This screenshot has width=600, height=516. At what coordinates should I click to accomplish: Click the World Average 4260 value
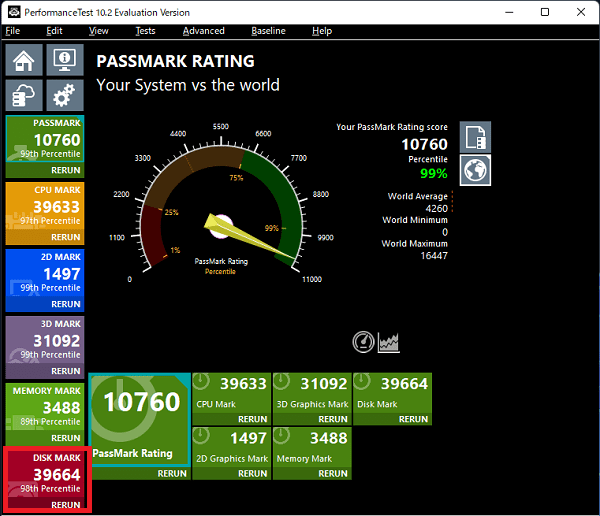point(437,209)
